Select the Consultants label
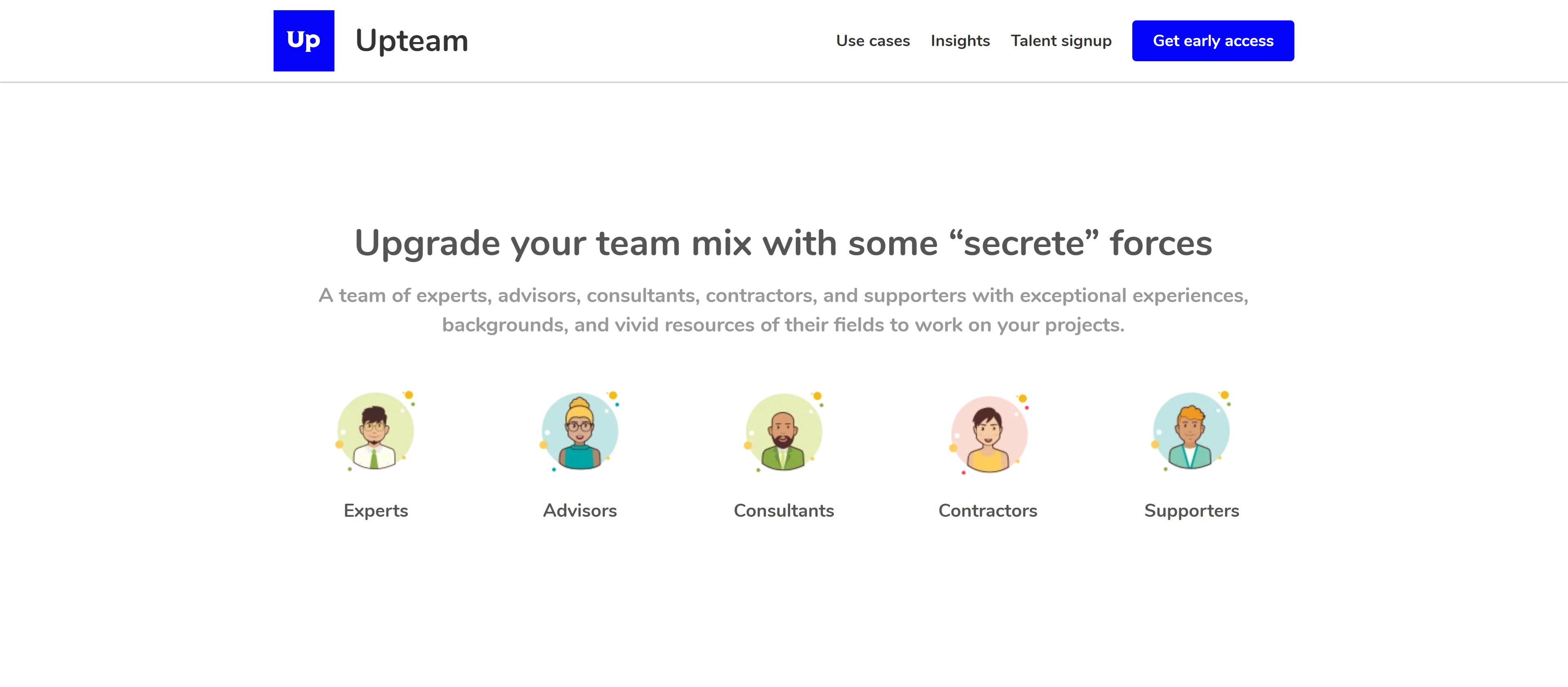This screenshot has height=687, width=1568. coord(784,511)
